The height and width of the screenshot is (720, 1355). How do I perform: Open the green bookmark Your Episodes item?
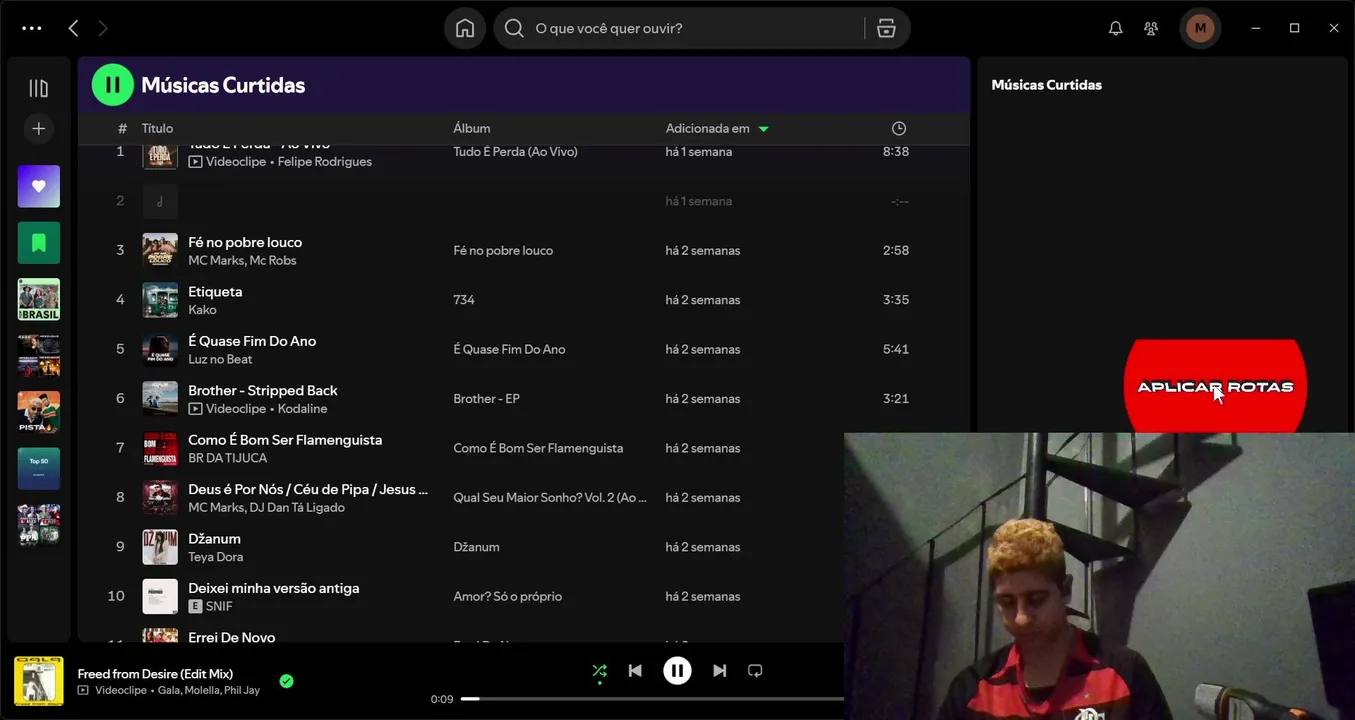39,243
